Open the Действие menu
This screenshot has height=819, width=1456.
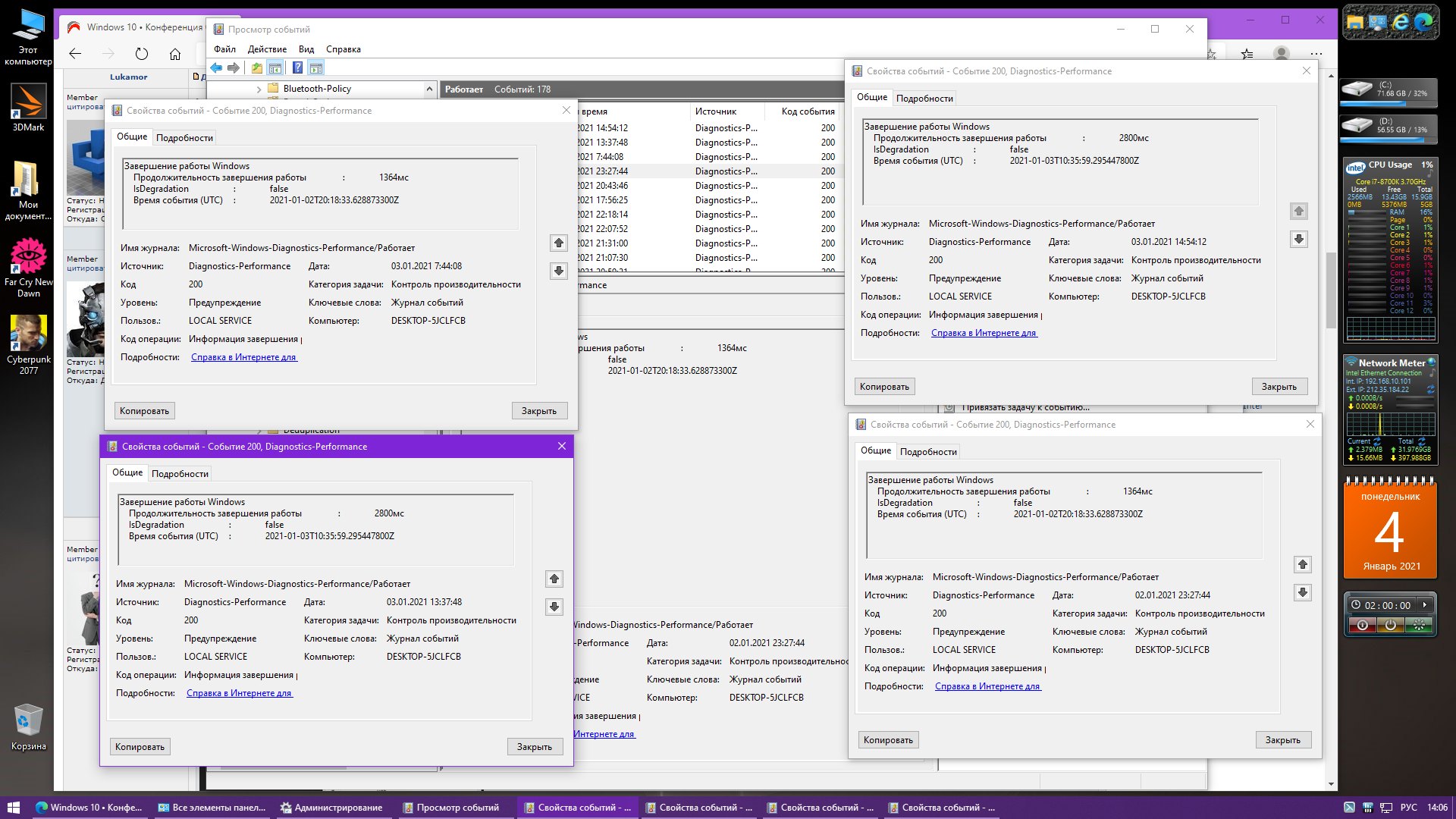pos(267,49)
